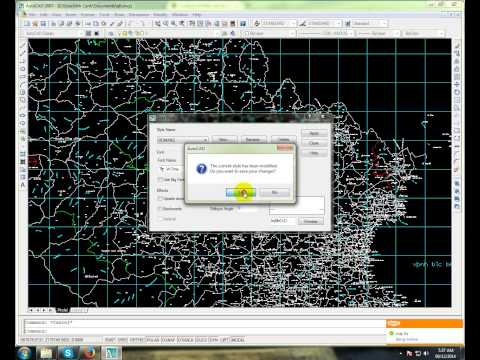Close the AutoCAD confirmation prompt with X
480x360 pixels.
tap(284, 148)
